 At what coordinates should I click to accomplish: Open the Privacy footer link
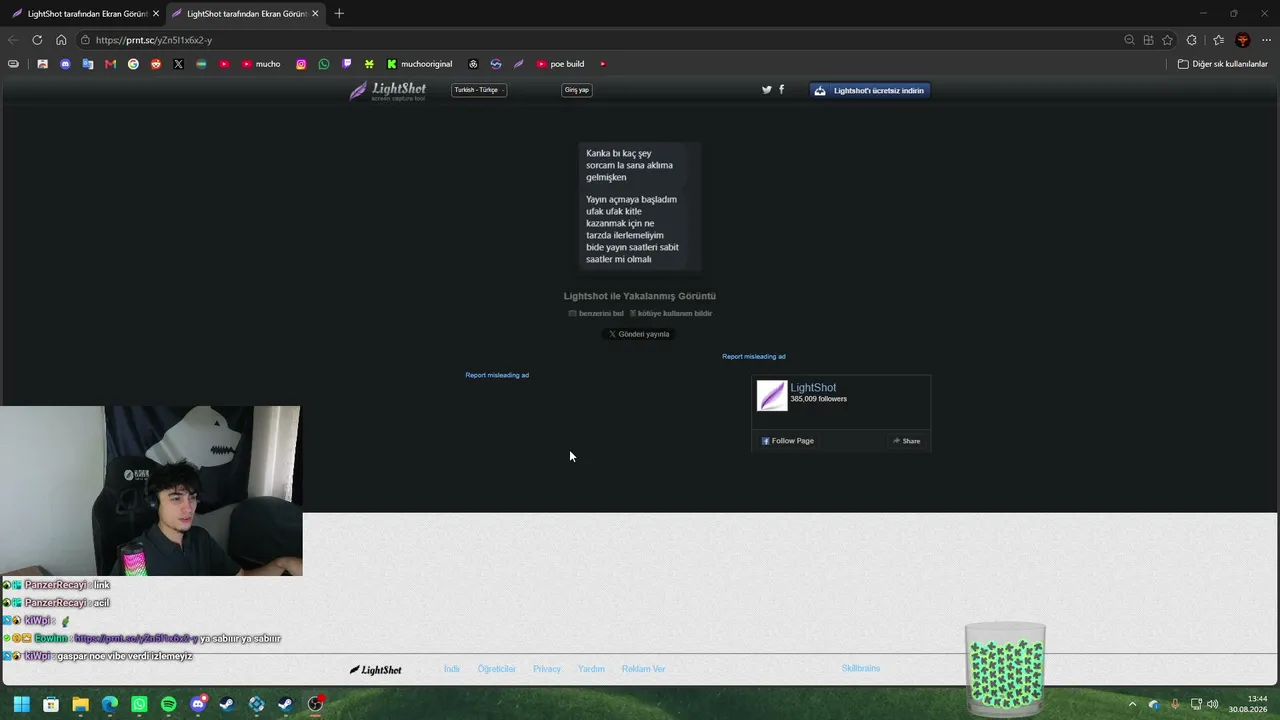pos(547,669)
